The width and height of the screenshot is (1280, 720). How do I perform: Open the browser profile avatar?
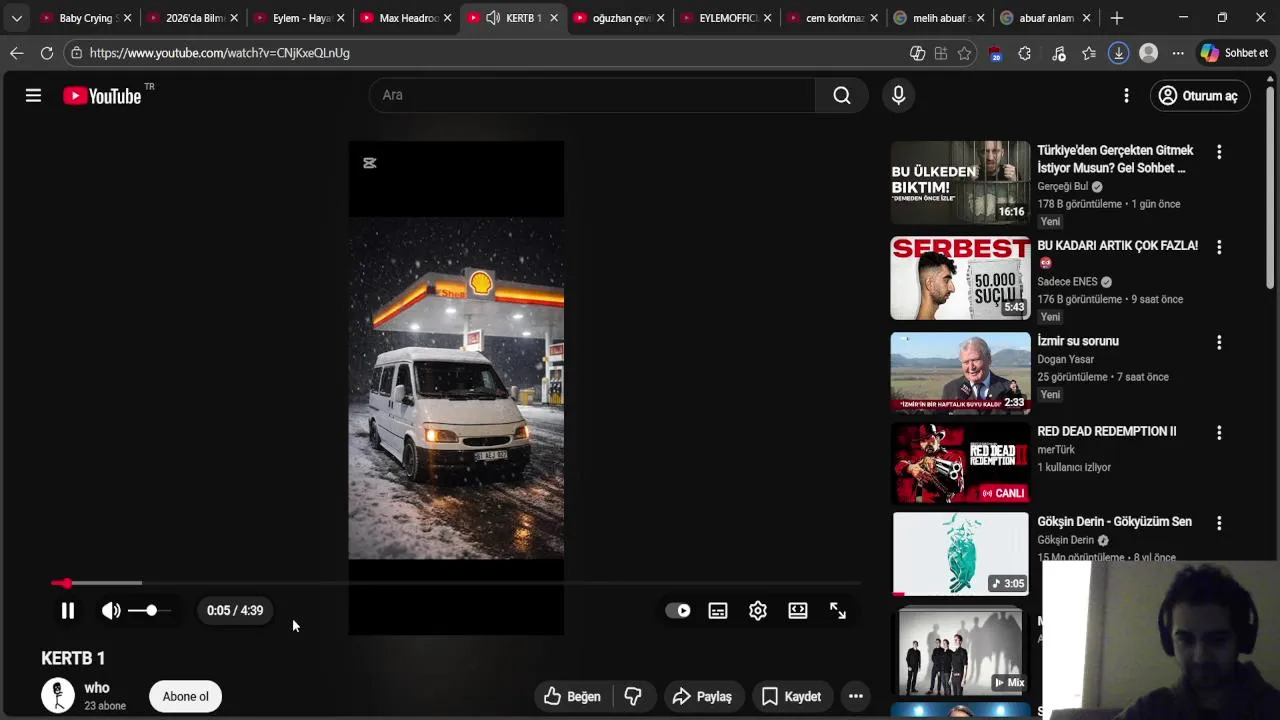click(1149, 53)
